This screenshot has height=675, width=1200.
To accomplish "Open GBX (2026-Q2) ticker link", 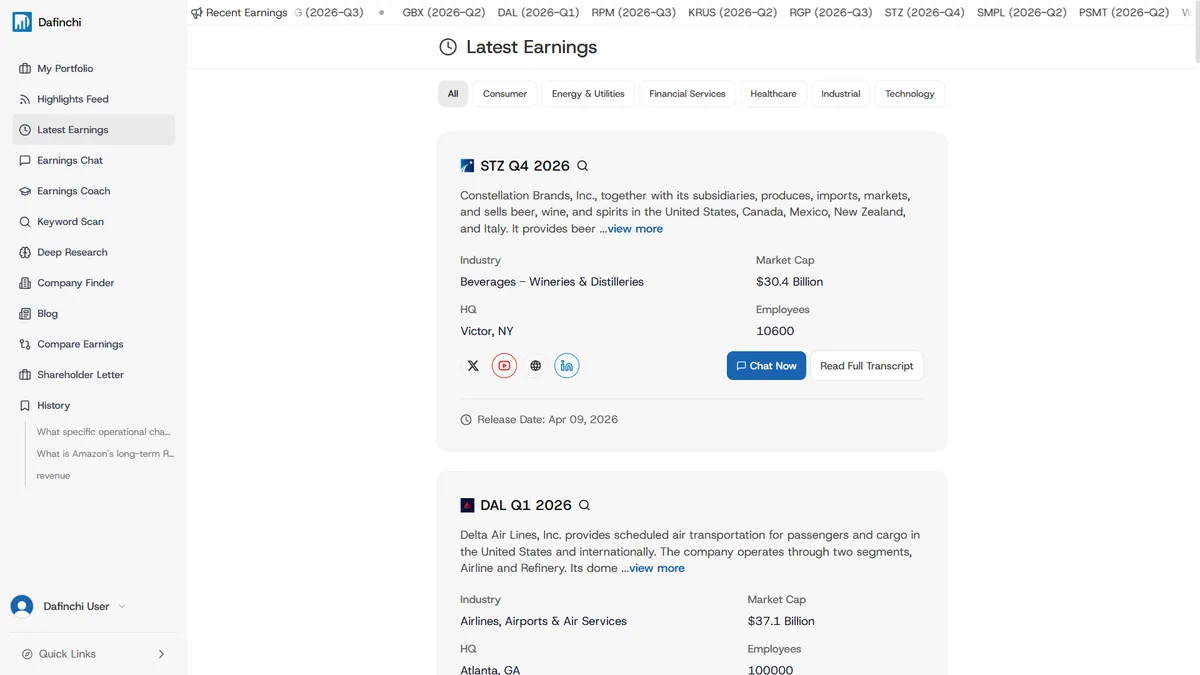I will 444,13.
